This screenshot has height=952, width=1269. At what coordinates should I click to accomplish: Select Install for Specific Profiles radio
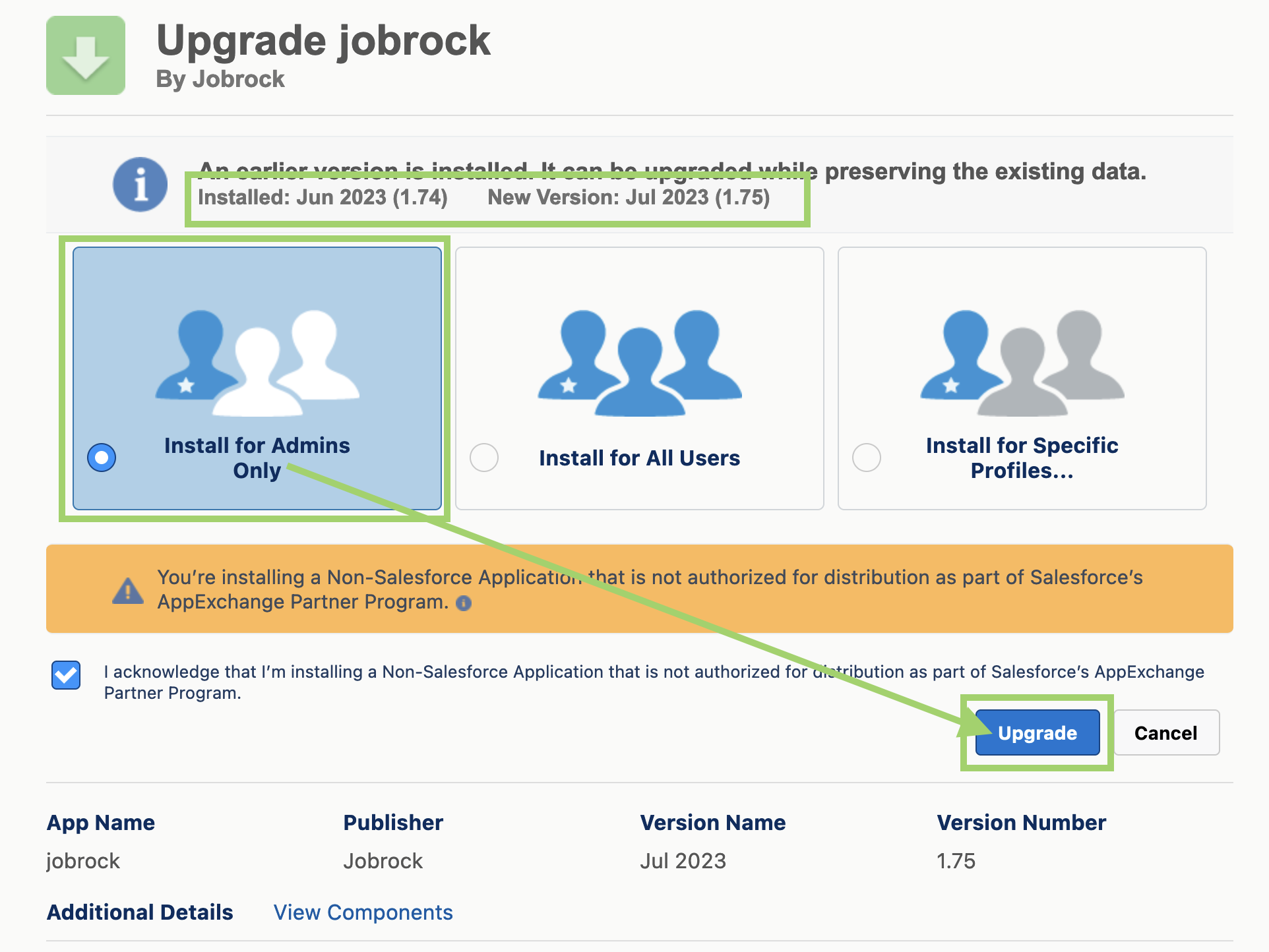pos(867,458)
